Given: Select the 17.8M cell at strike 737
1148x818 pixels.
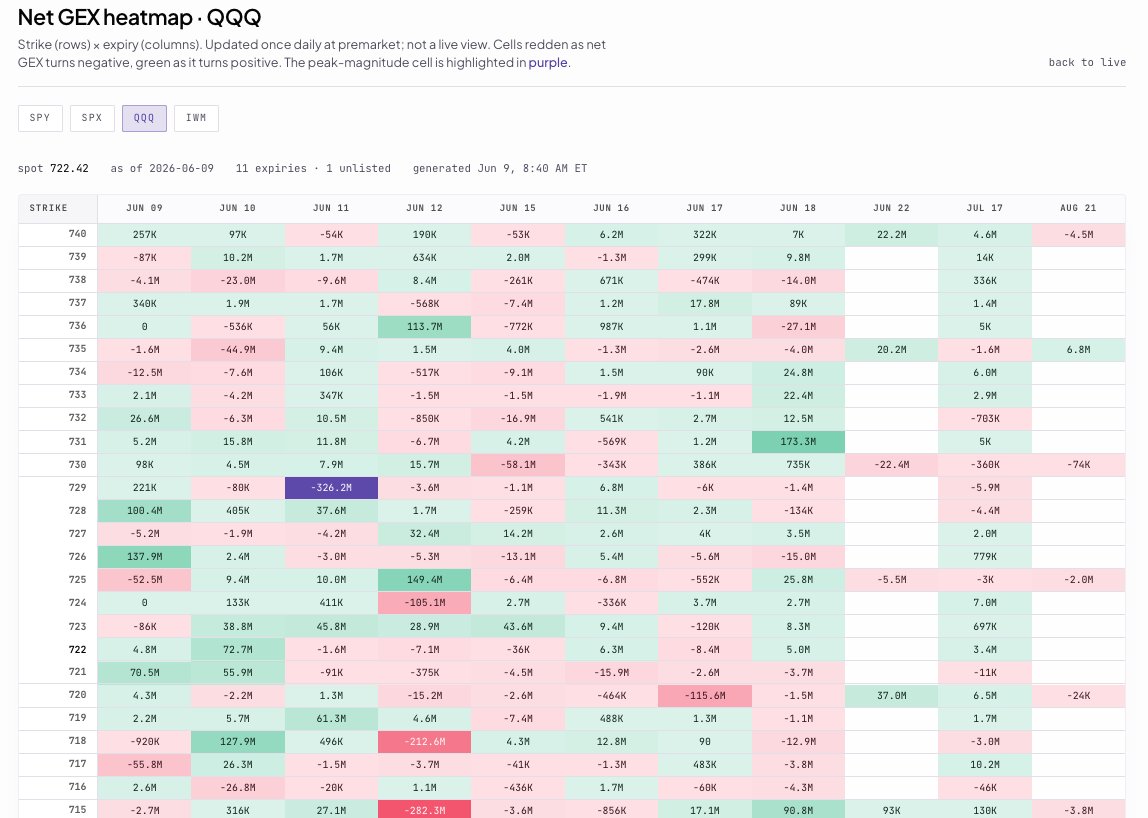Looking at the screenshot, I should (x=705, y=303).
